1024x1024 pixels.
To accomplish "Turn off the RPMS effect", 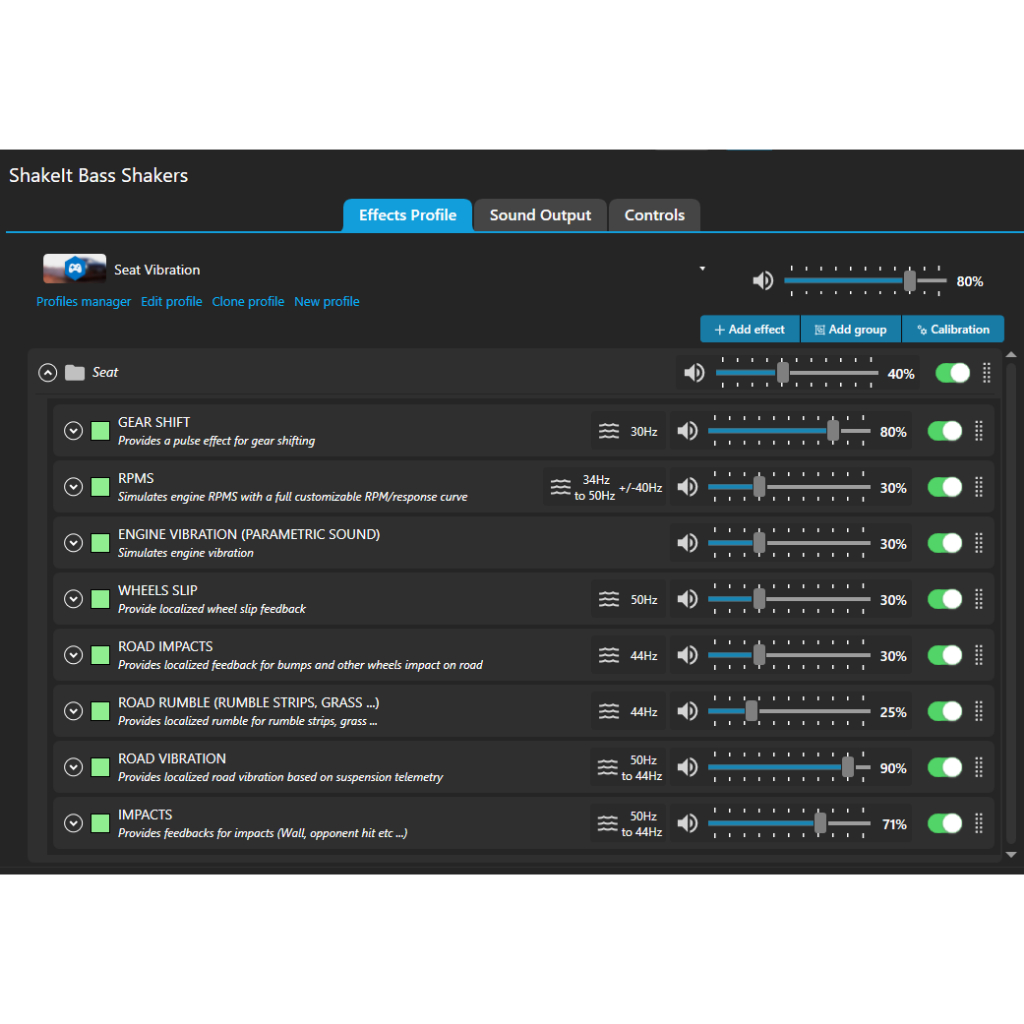I will [944, 487].
